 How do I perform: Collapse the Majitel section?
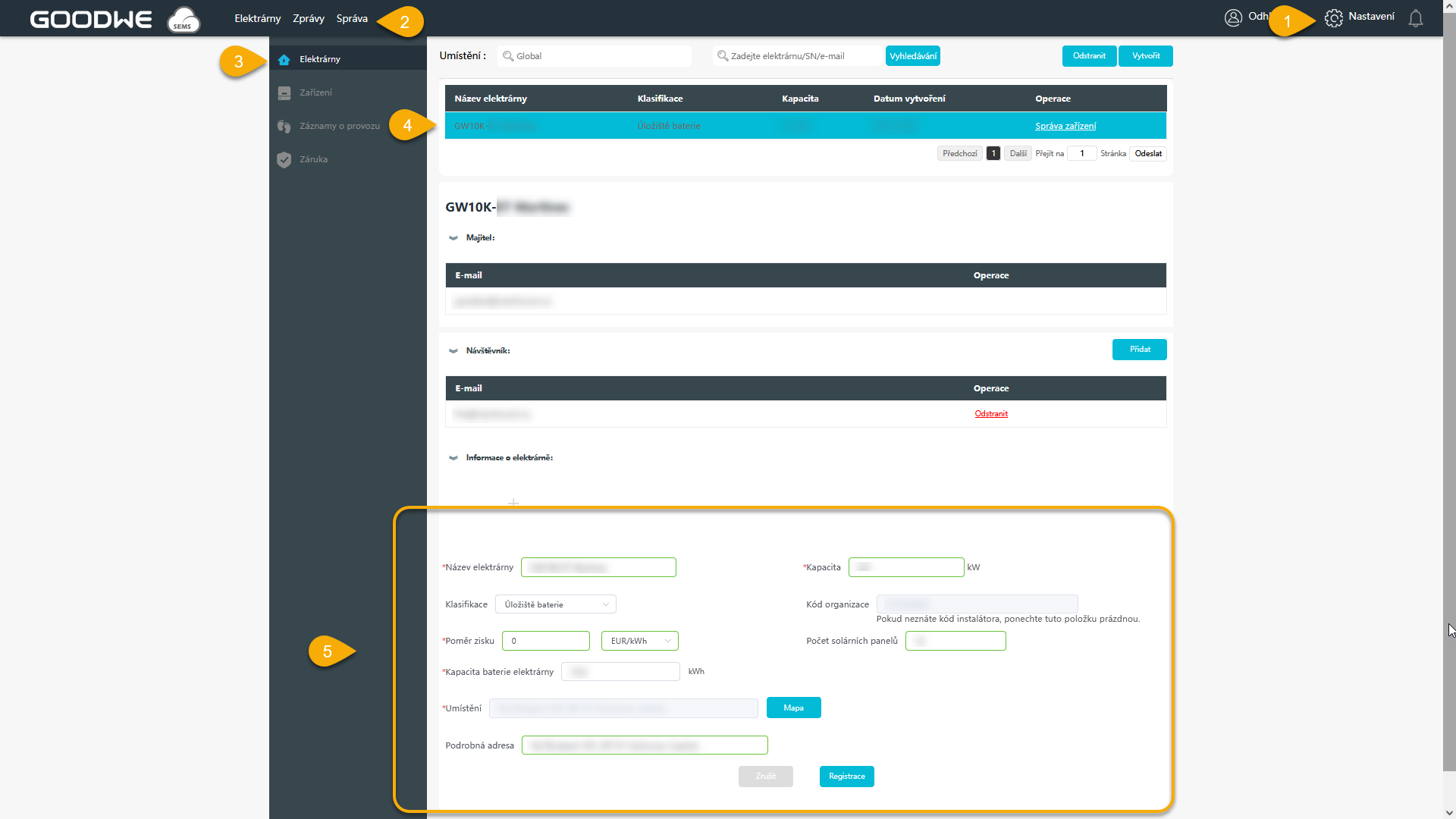[453, 238]
